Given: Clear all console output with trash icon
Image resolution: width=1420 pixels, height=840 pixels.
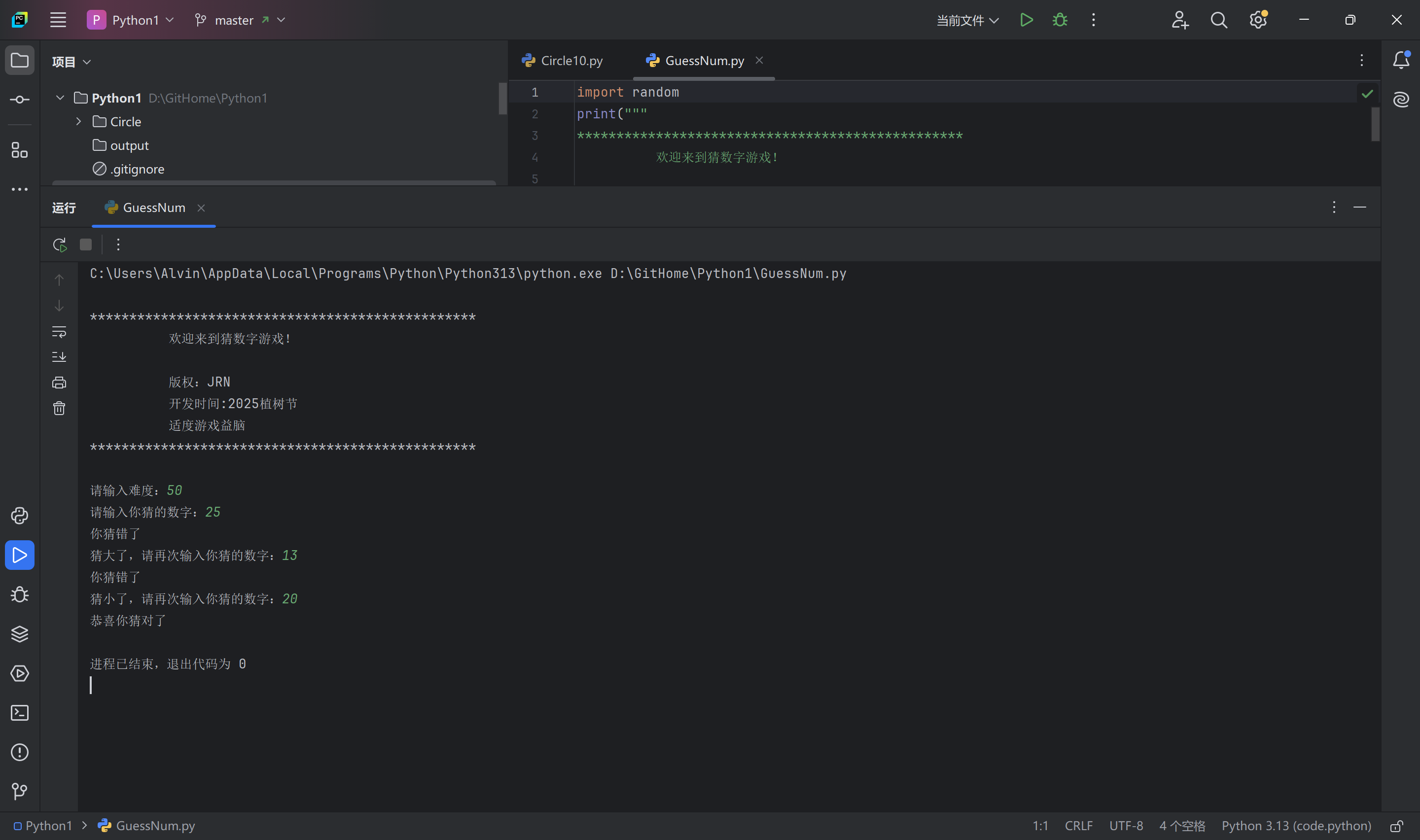Looking at the screenshot, I should point(59,408).
